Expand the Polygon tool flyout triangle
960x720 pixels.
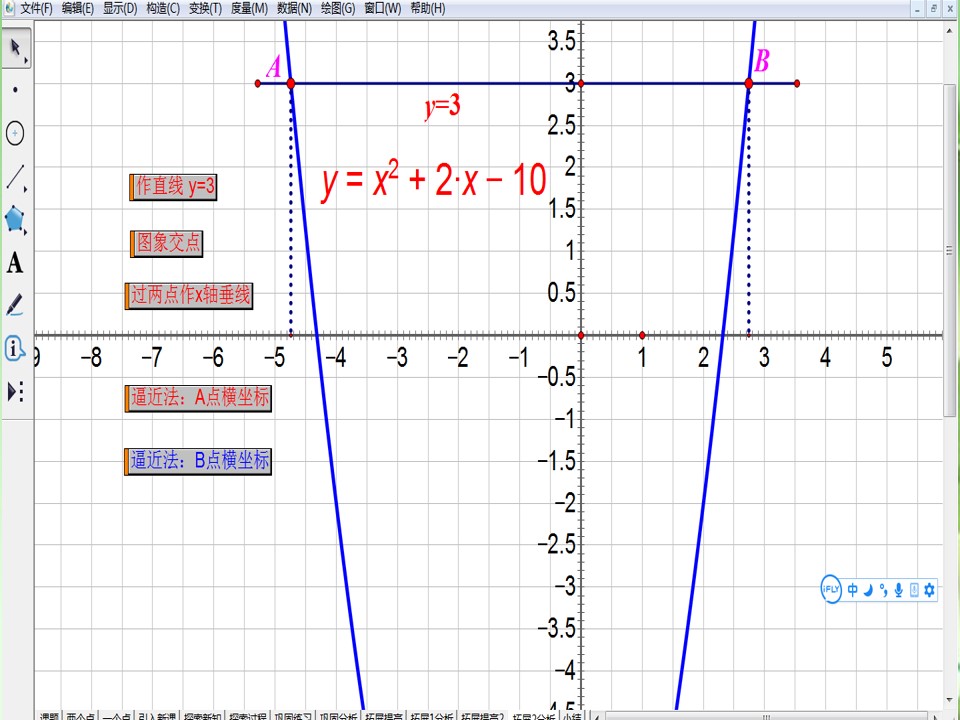click(x=26, y=233)
